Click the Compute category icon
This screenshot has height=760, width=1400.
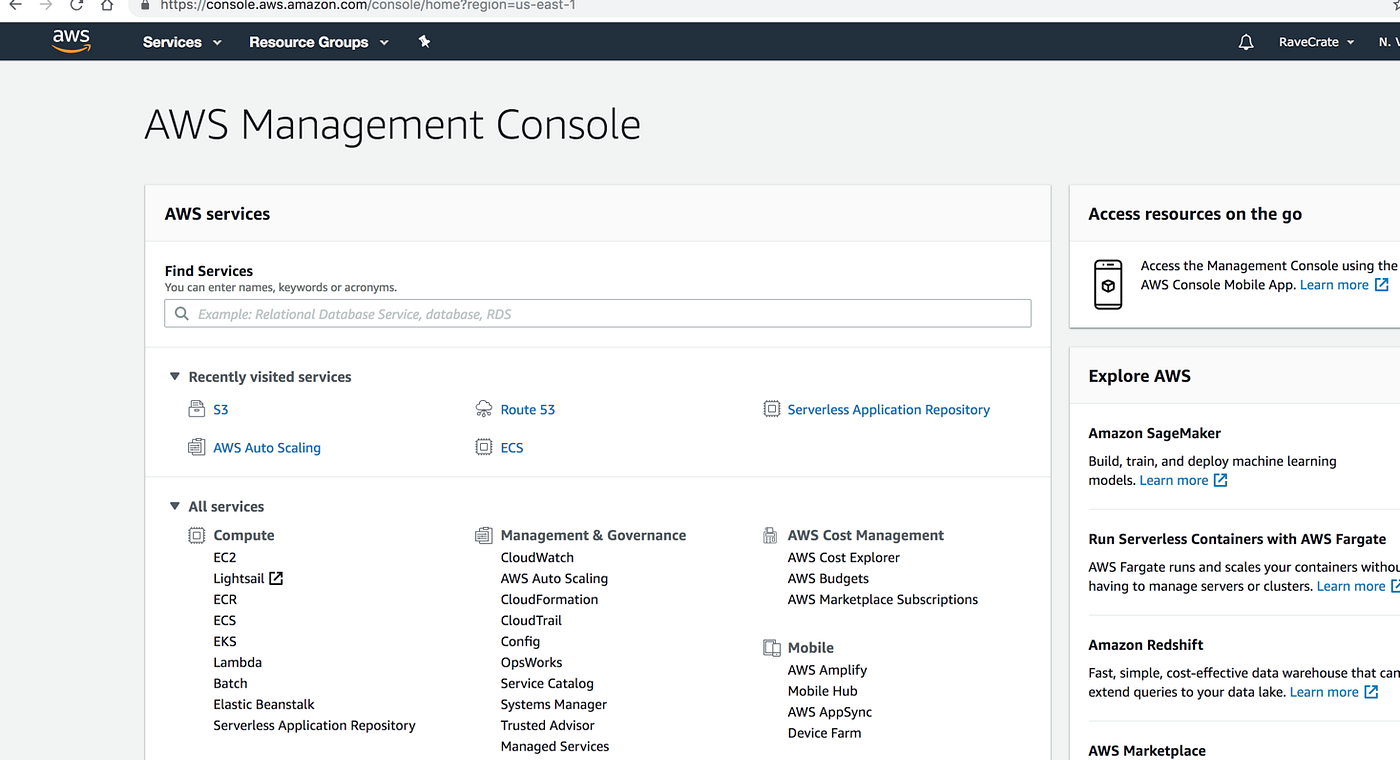pyautogui.click(x=196, y=535)
